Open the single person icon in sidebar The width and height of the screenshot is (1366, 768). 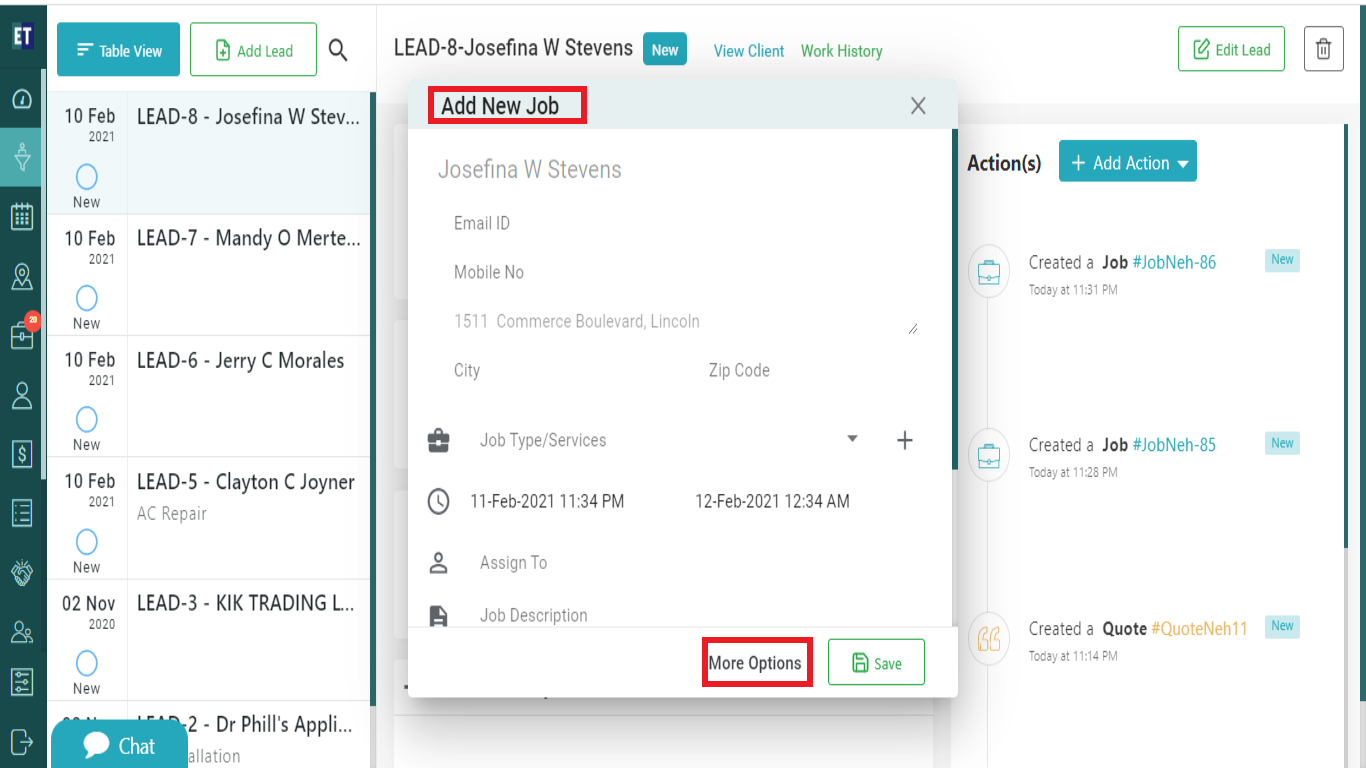click(x=22, y=395)
